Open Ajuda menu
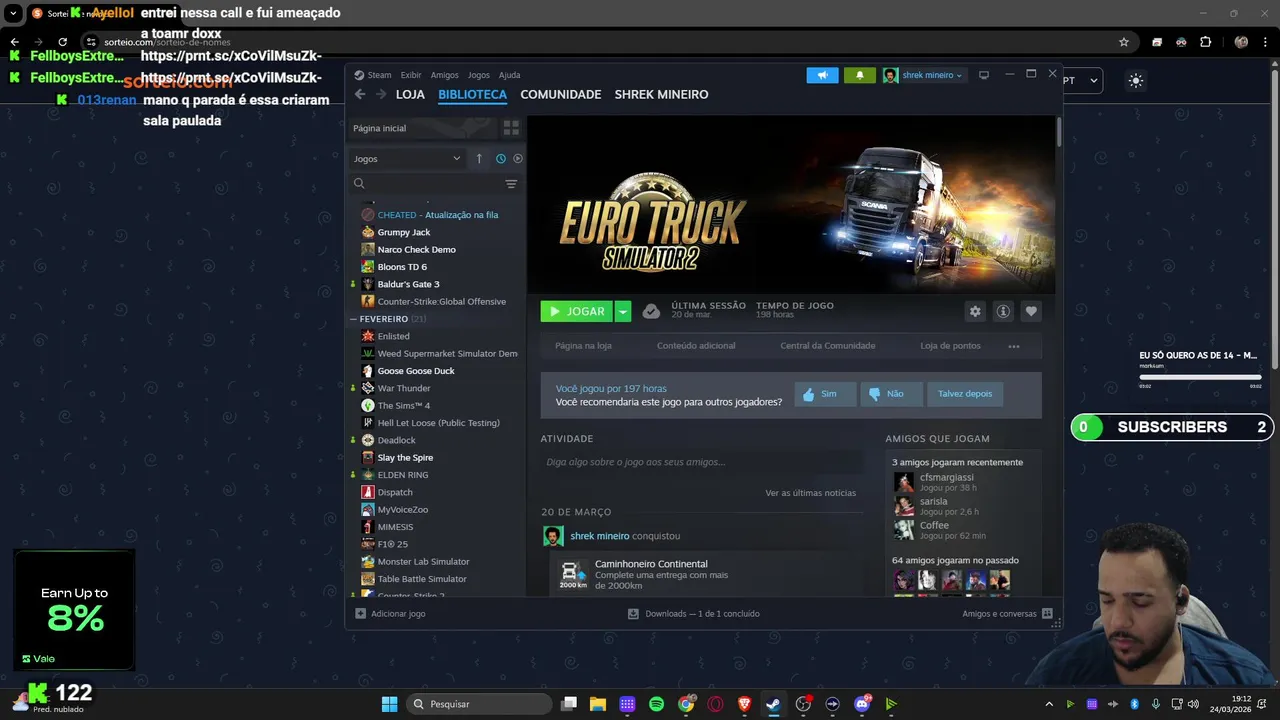1280x720 pixels. point(509,75)
